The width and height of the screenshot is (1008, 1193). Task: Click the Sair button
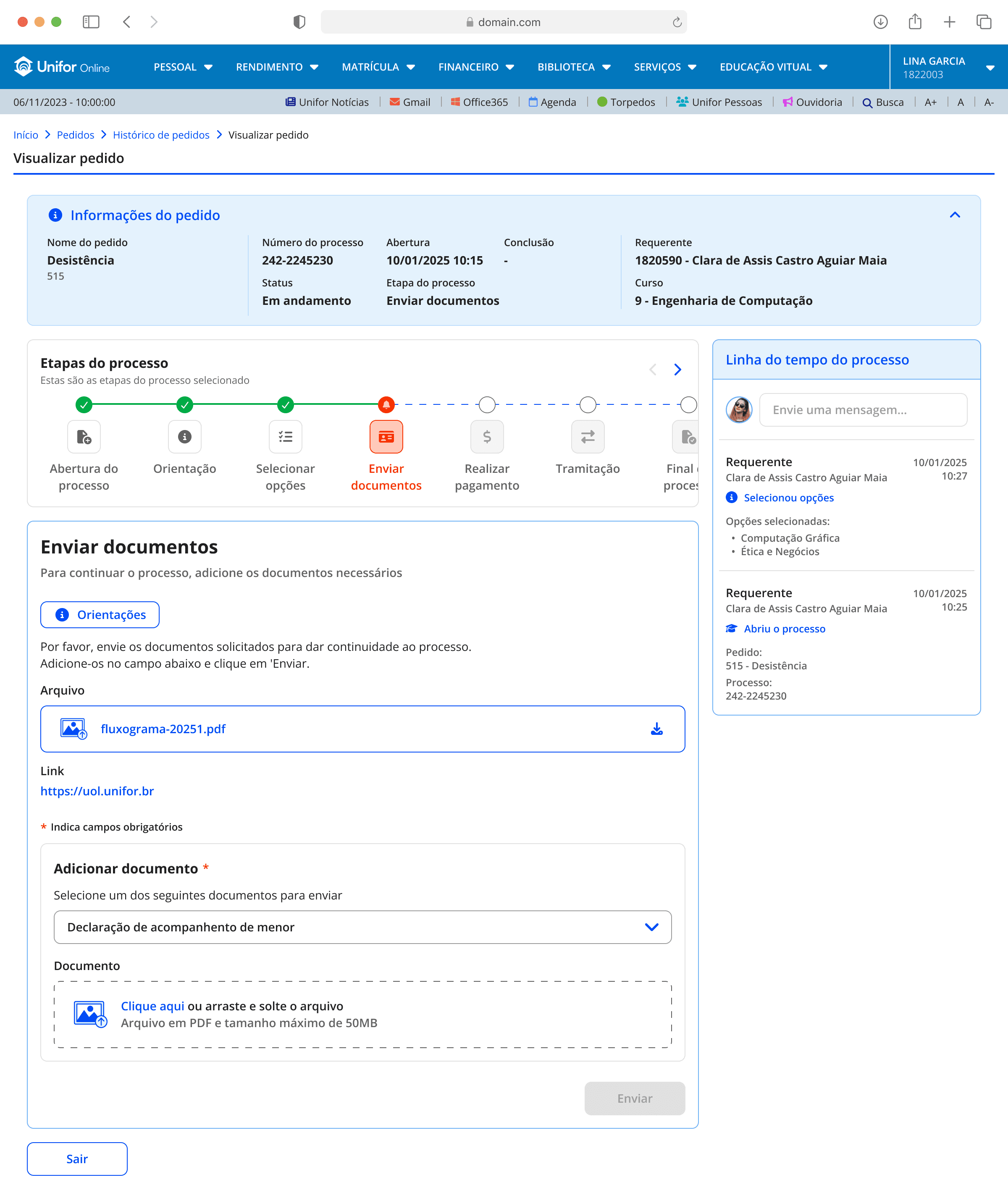[77, 1158]
